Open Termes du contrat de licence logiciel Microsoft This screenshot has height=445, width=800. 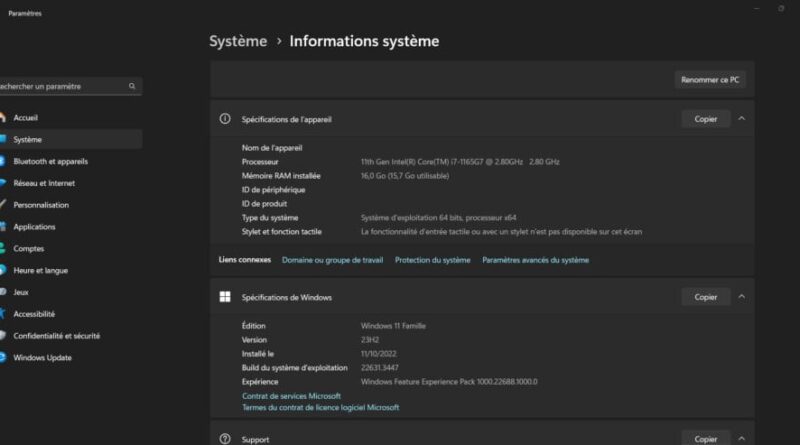pos(320,408)
